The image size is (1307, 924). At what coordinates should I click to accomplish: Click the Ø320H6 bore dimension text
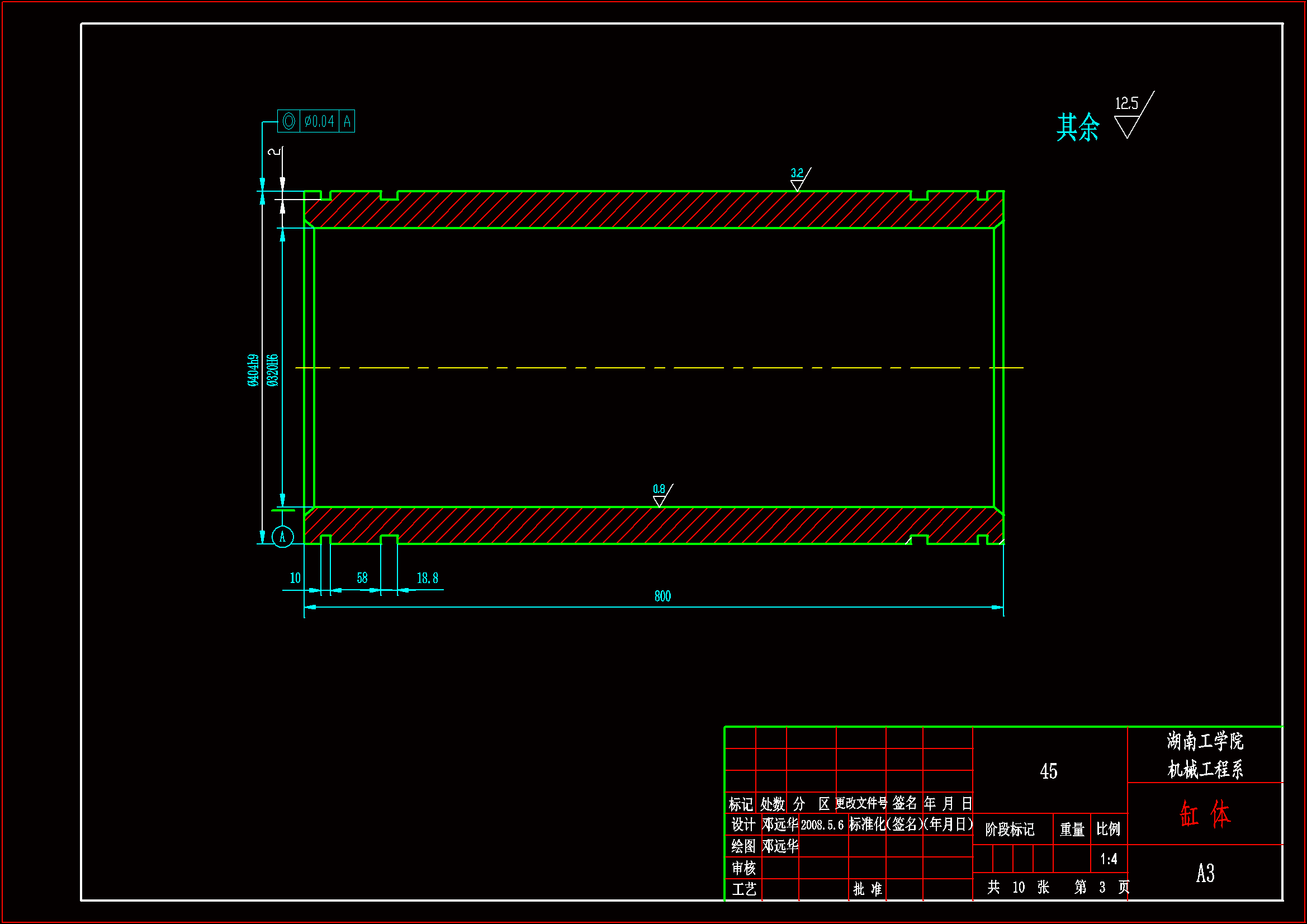(273, 370)
